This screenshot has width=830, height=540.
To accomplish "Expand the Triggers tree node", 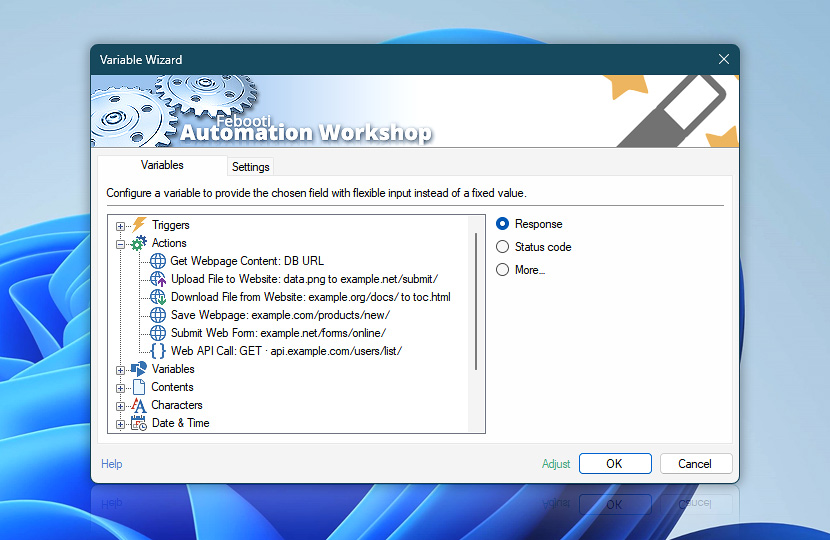I will pyautogui.click(x=120, y=226).
